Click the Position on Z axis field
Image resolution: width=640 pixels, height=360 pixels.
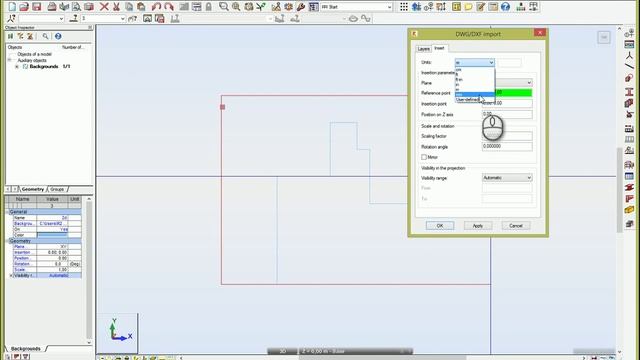click(507, 114)
